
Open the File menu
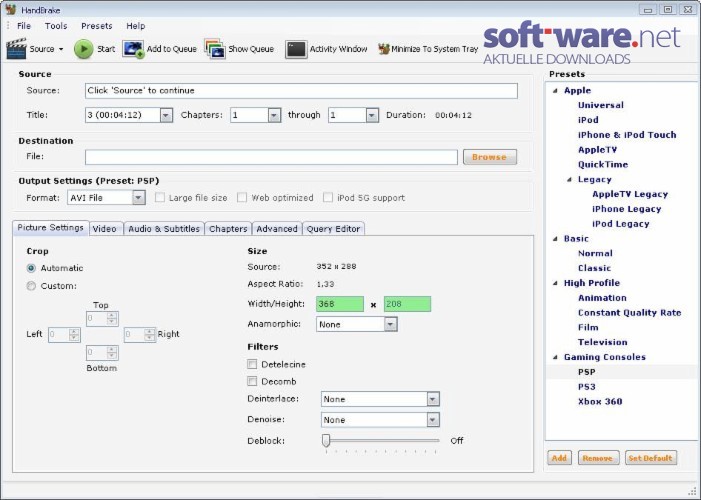[x=24, y=26]
